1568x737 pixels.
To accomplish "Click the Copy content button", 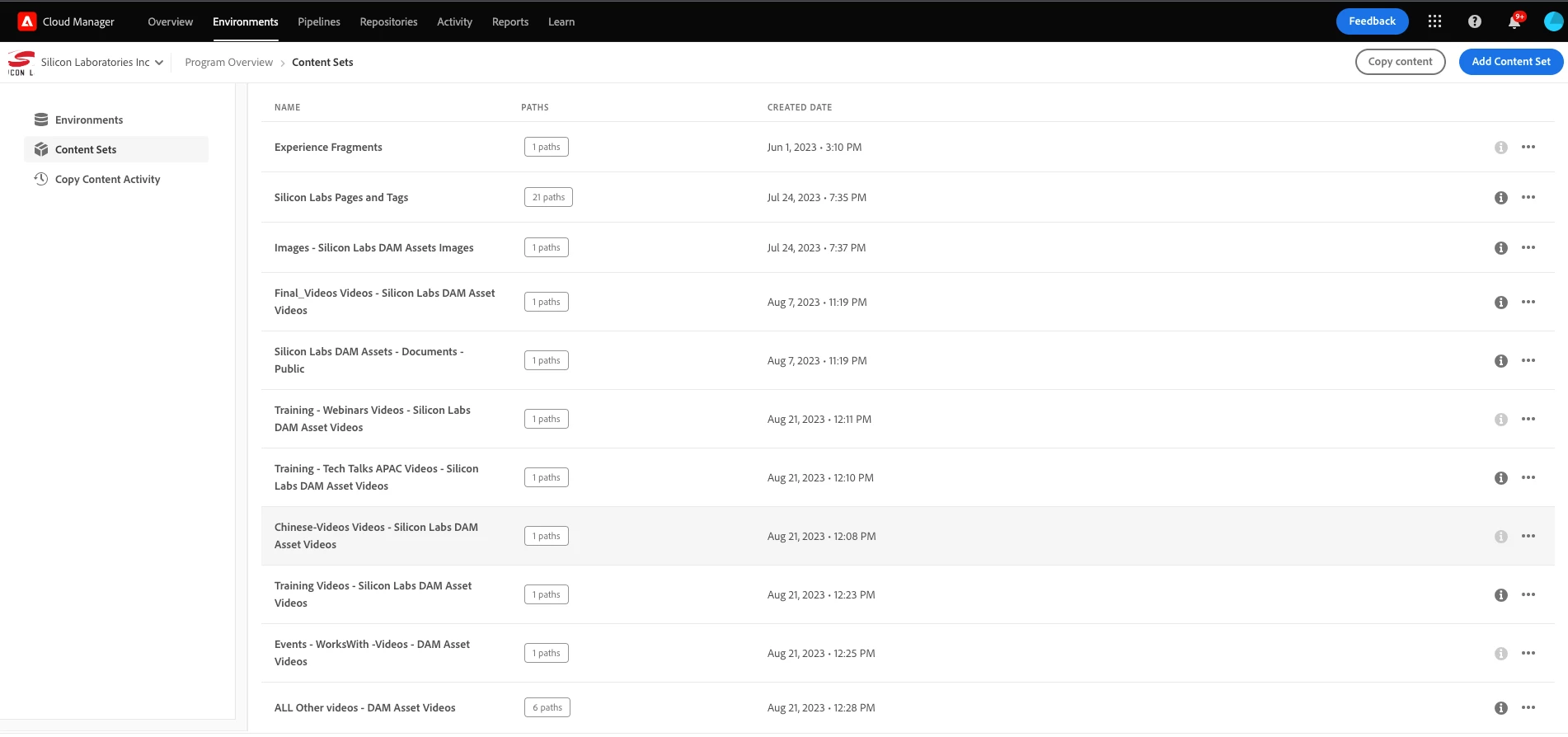I will tap(1400, 62).
